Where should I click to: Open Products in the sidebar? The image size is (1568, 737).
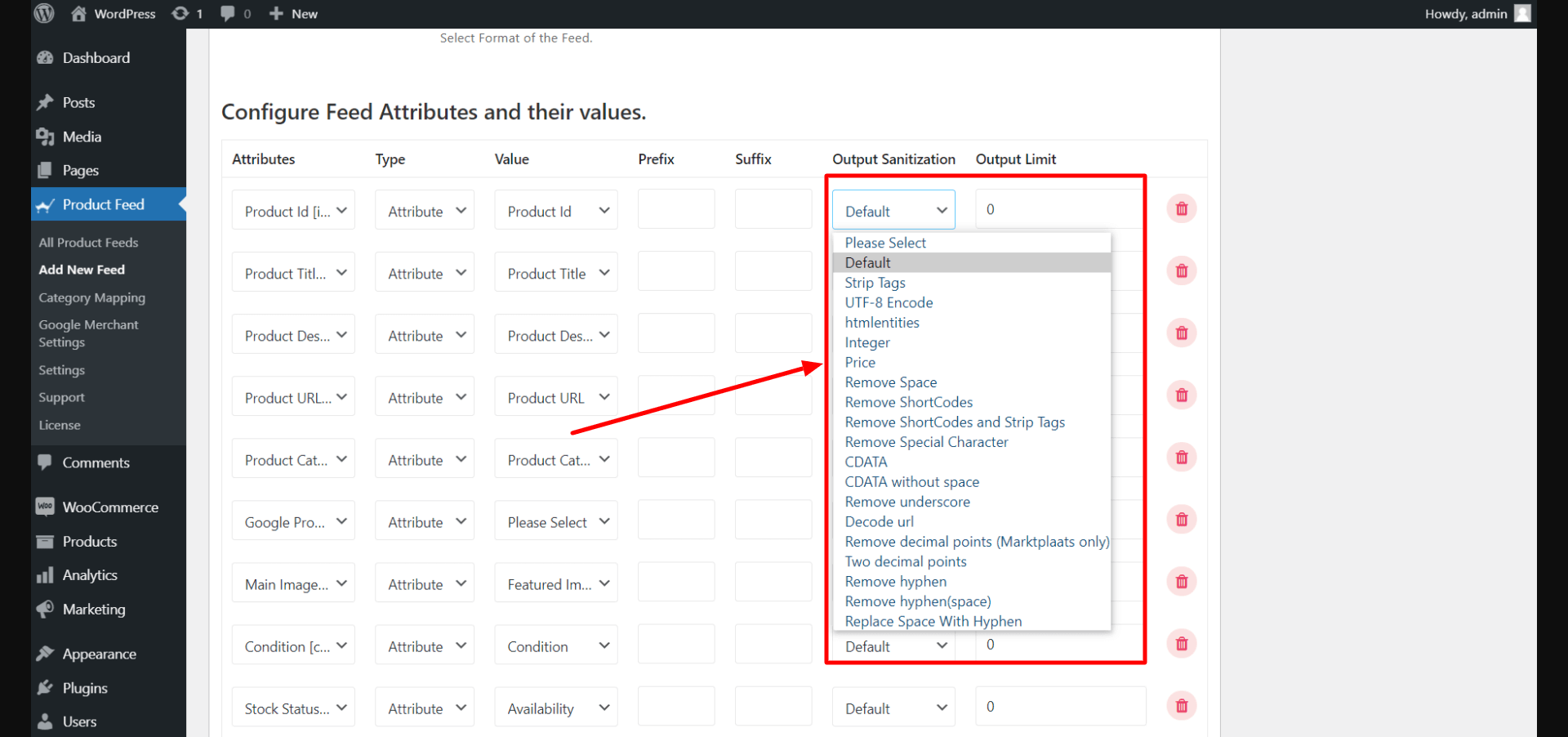pos(109,542)
